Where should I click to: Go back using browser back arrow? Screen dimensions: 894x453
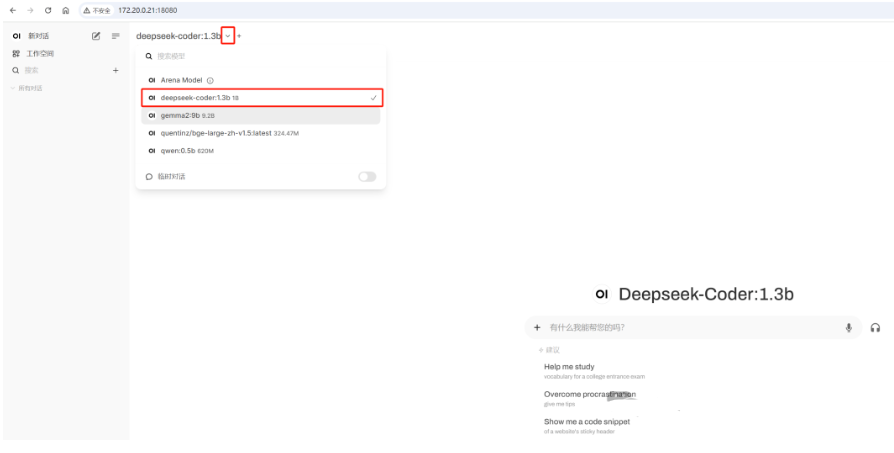(13, 10)
